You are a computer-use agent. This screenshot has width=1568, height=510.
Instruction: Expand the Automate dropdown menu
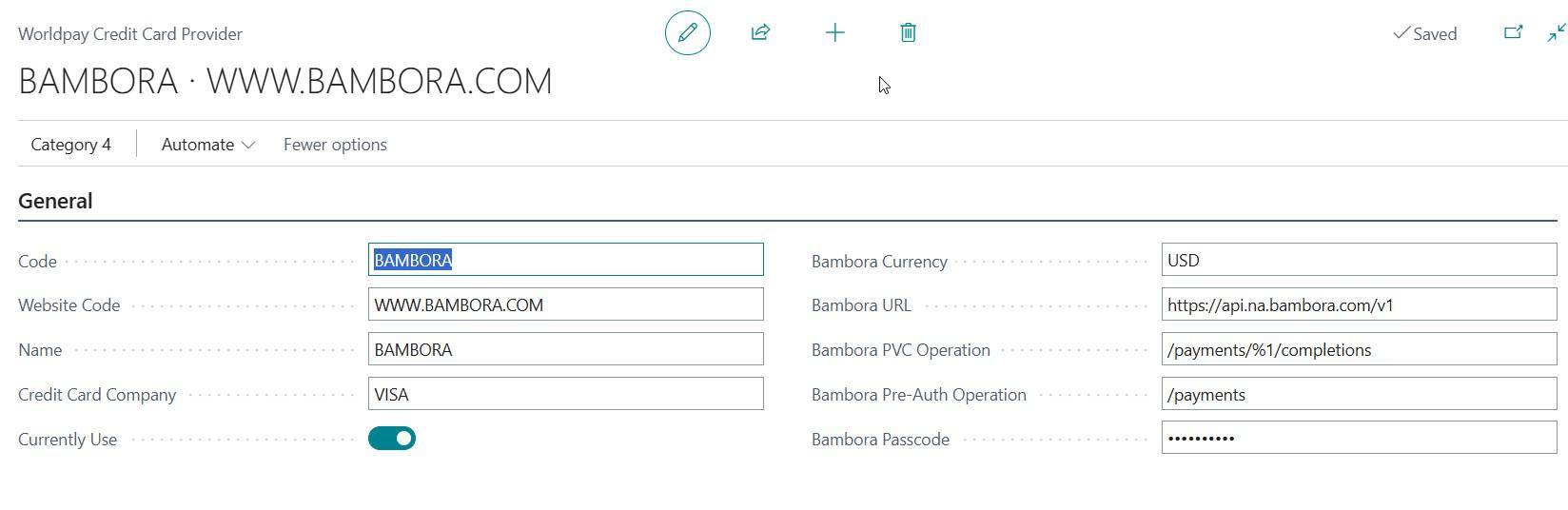(207, 145)
